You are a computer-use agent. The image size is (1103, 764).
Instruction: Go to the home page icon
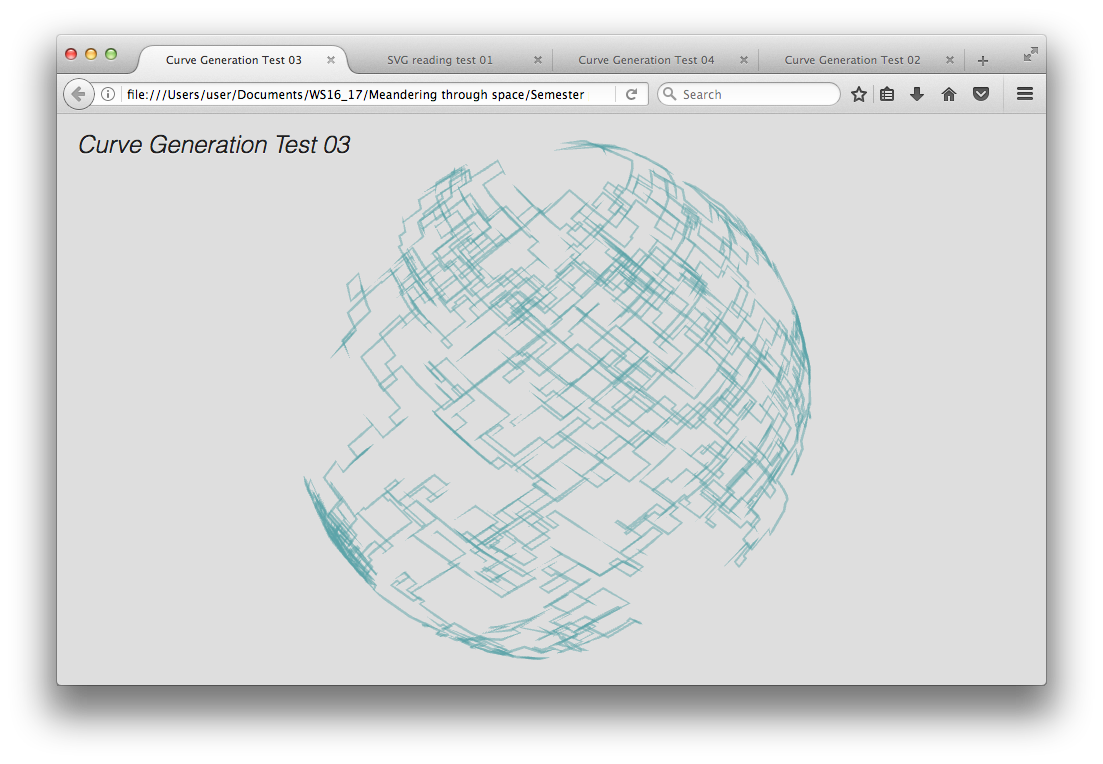pos(949,94)
